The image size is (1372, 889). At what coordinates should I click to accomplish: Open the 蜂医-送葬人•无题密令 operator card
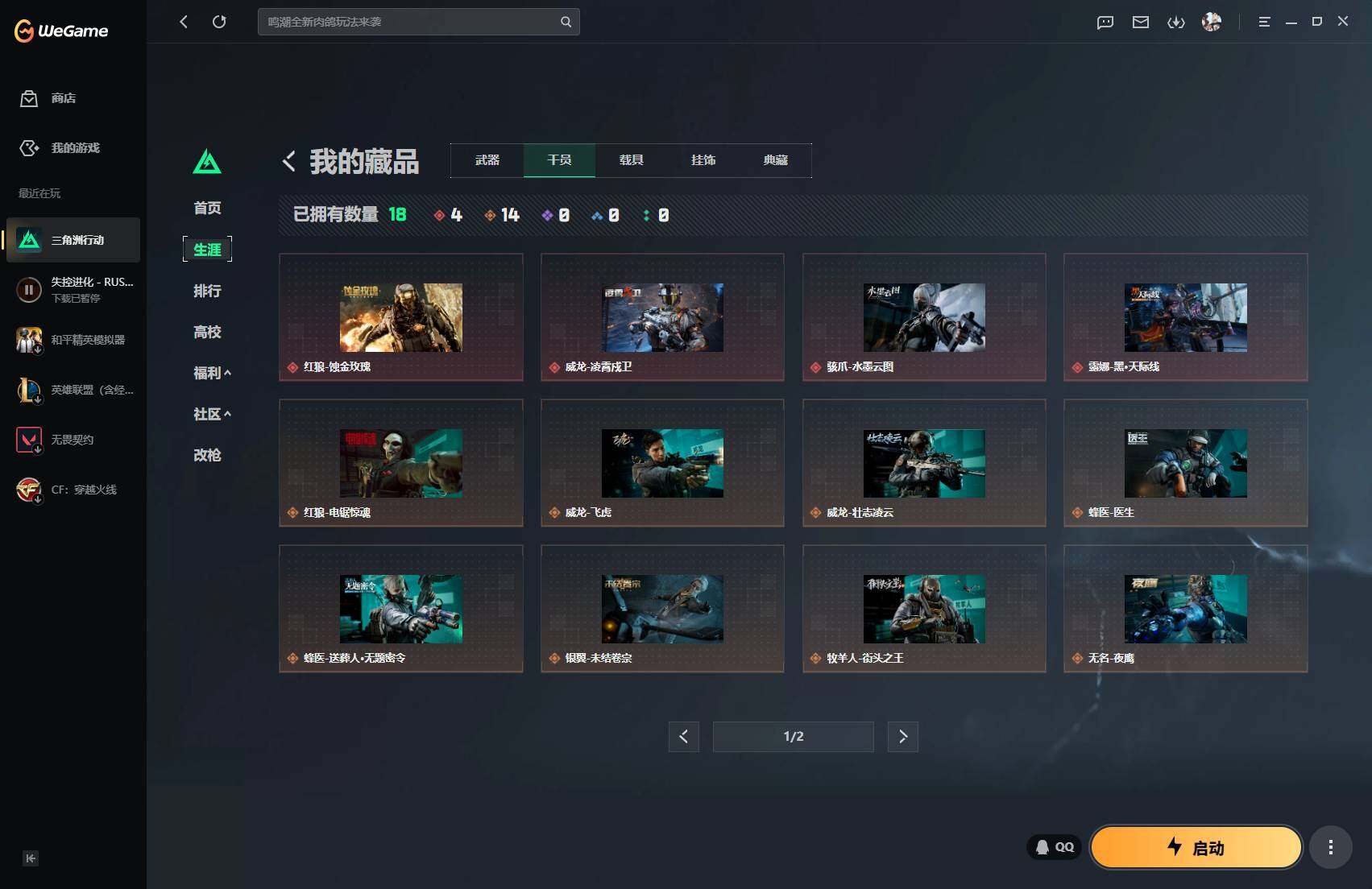[401, 609]
